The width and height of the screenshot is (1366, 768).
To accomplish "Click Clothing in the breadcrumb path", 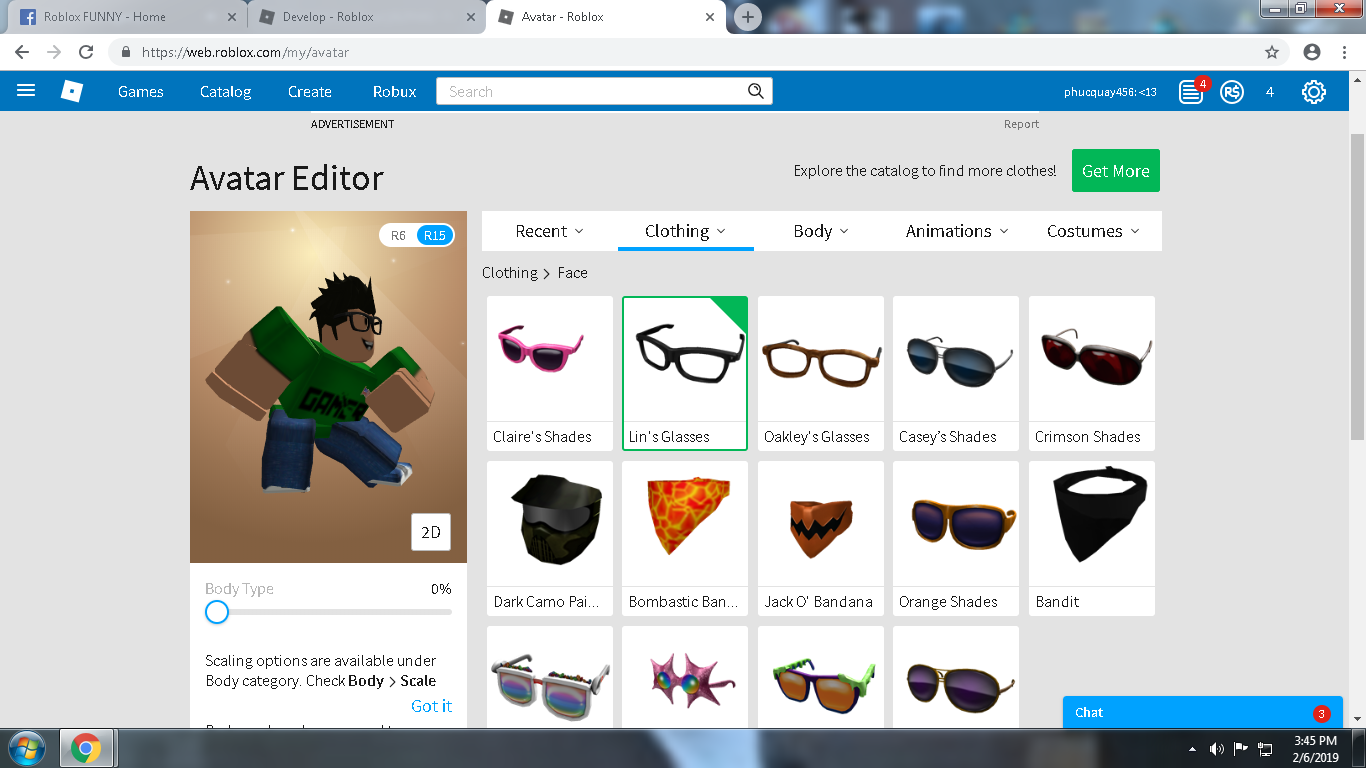I will coord(509,273).
